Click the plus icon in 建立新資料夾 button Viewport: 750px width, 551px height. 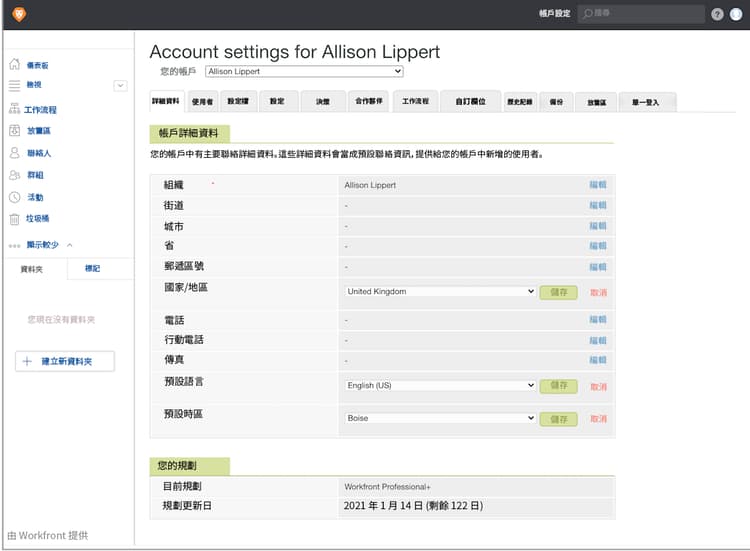27,361
